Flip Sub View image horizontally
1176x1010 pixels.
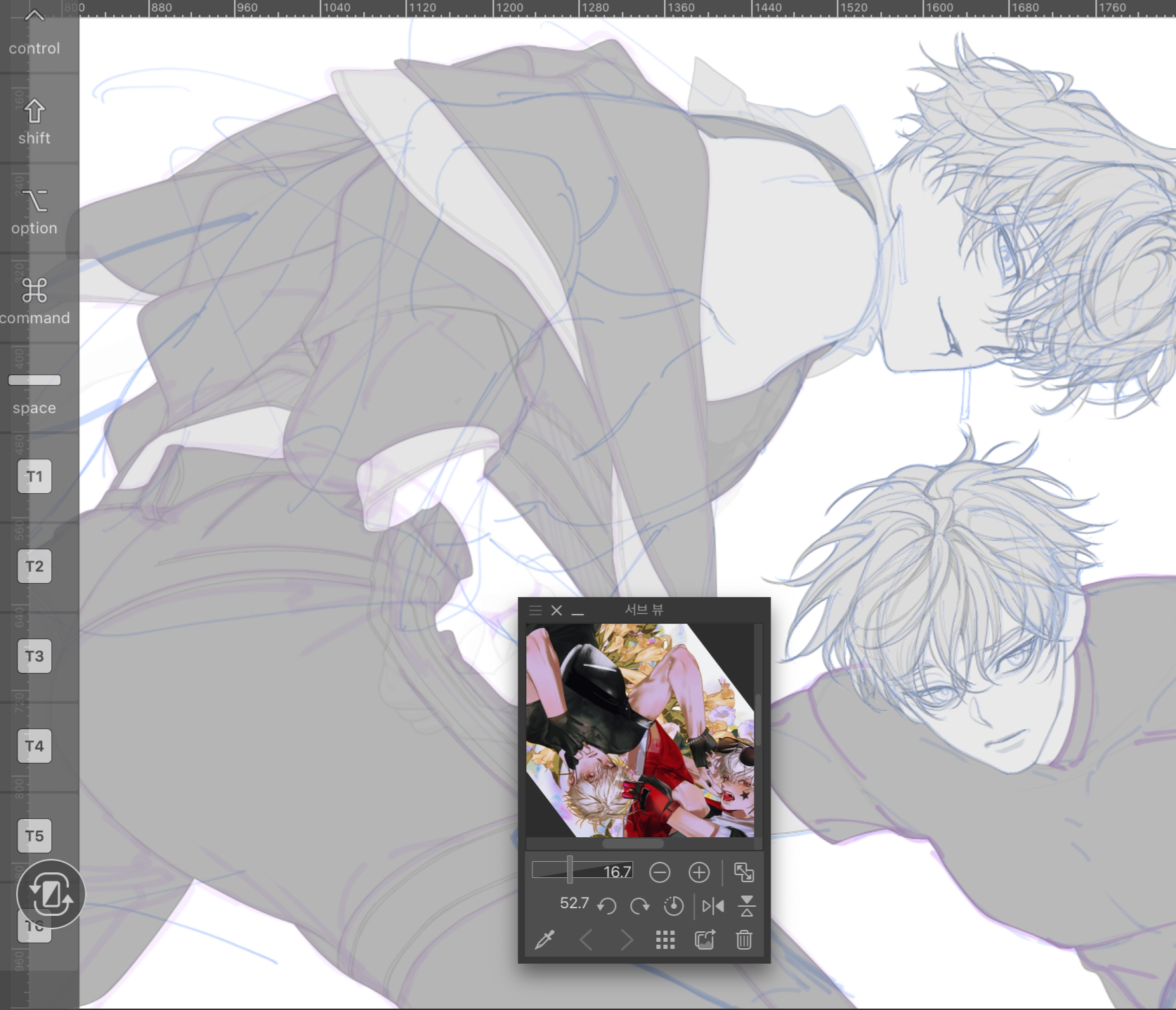pyautogui.click(x=712, y=906)
